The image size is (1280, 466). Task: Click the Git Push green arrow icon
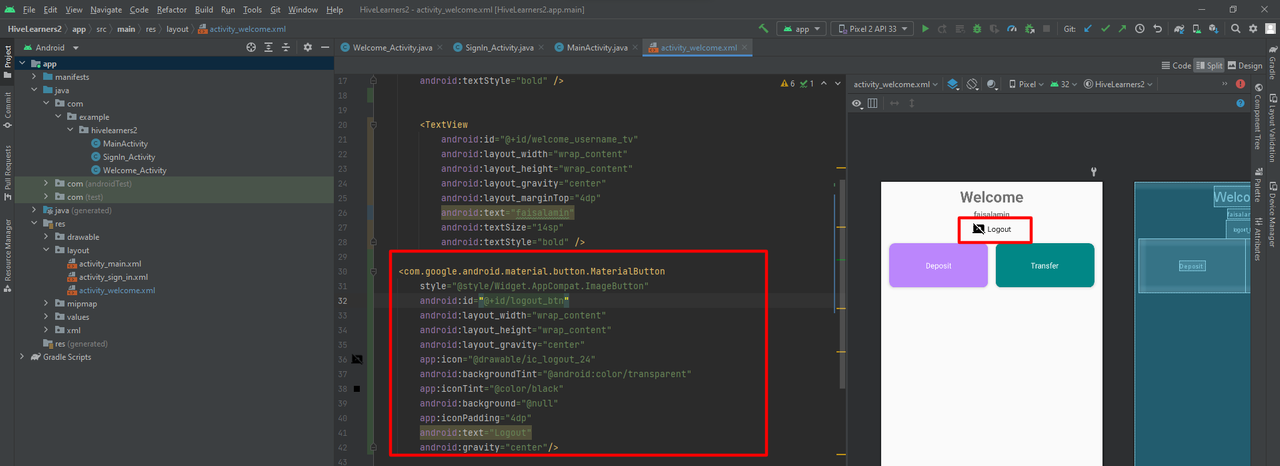coord(1122,29)
